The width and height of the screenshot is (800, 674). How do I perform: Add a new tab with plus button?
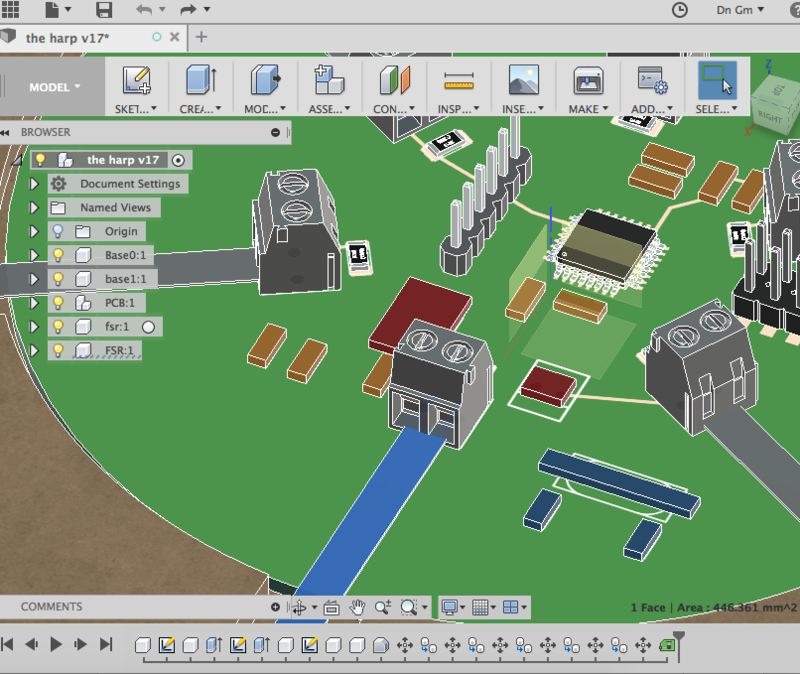click(201, 37)
